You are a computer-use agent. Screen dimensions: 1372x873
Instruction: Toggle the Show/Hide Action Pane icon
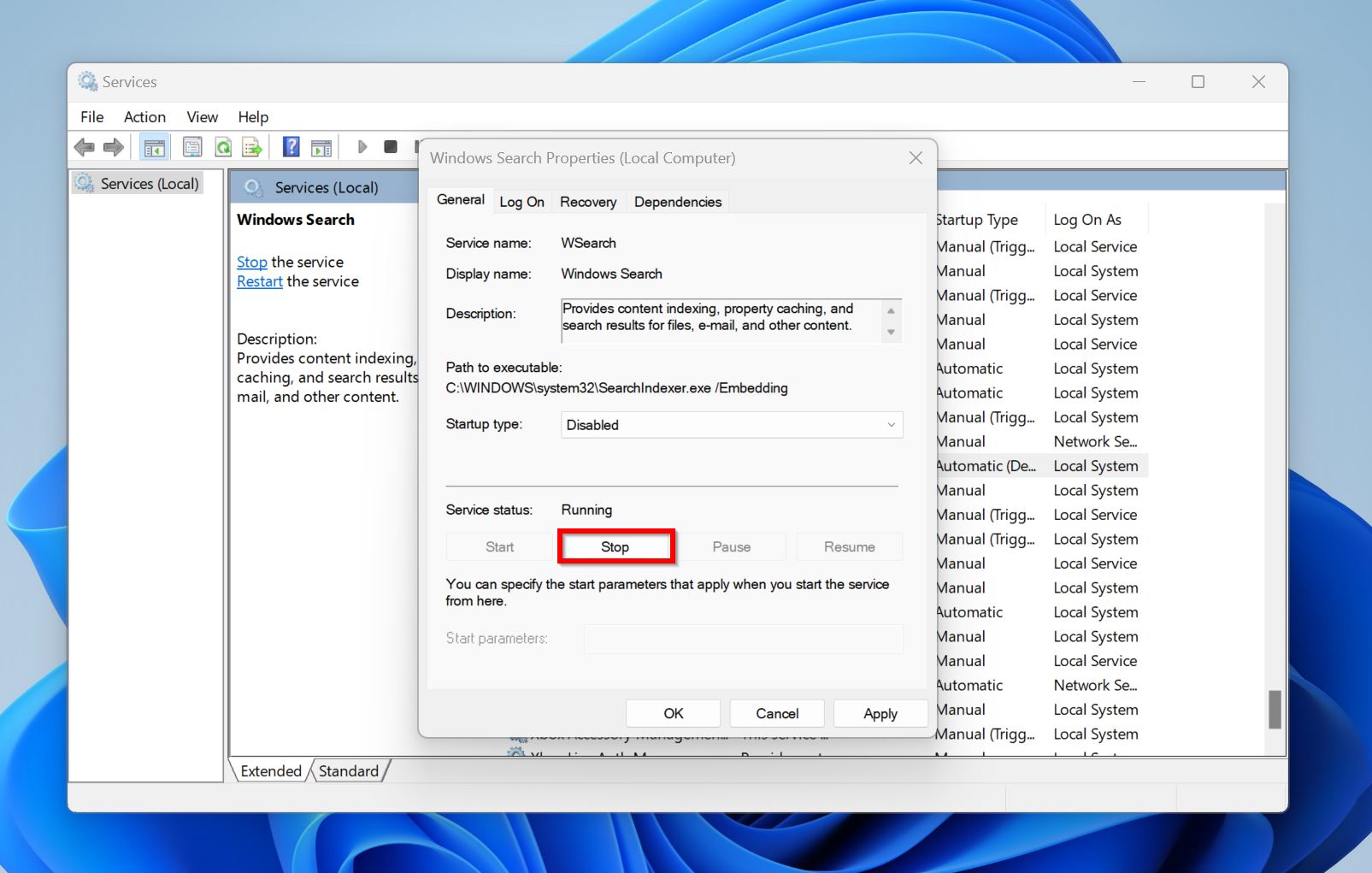[x=321, y=147]
